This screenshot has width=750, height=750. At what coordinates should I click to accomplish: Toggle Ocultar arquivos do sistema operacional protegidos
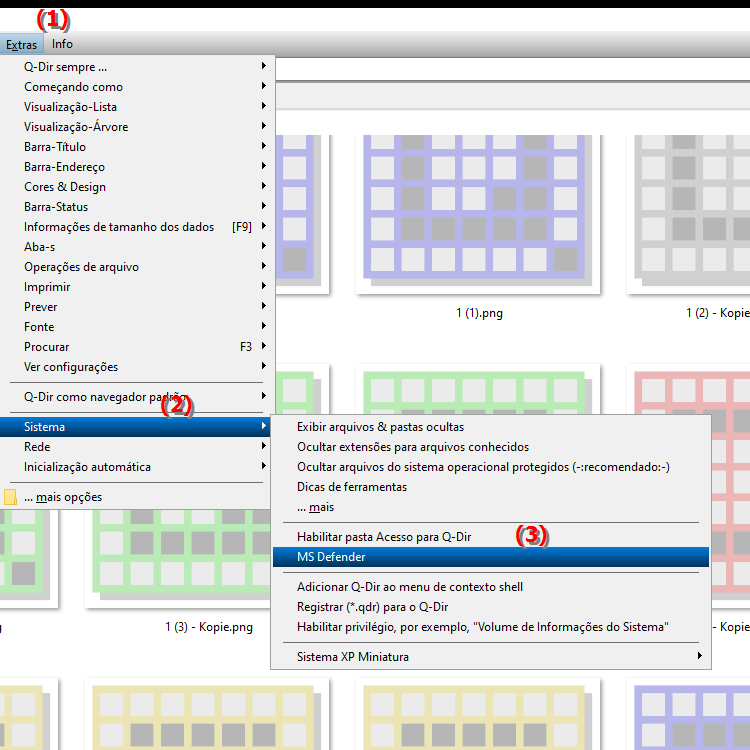(491, 467)
